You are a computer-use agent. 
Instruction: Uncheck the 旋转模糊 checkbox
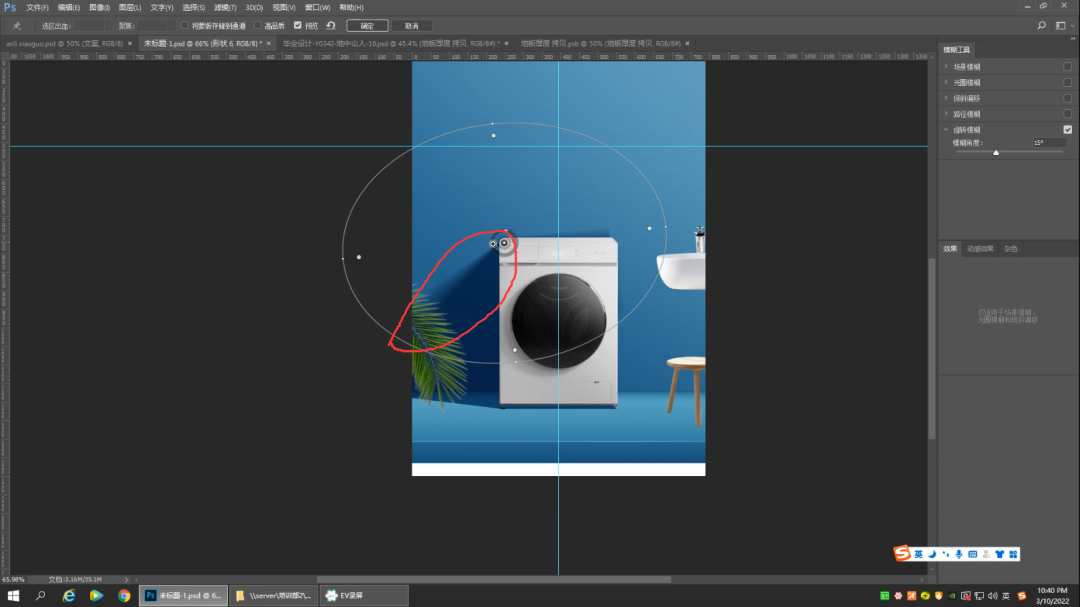[x=1067, y=130]
